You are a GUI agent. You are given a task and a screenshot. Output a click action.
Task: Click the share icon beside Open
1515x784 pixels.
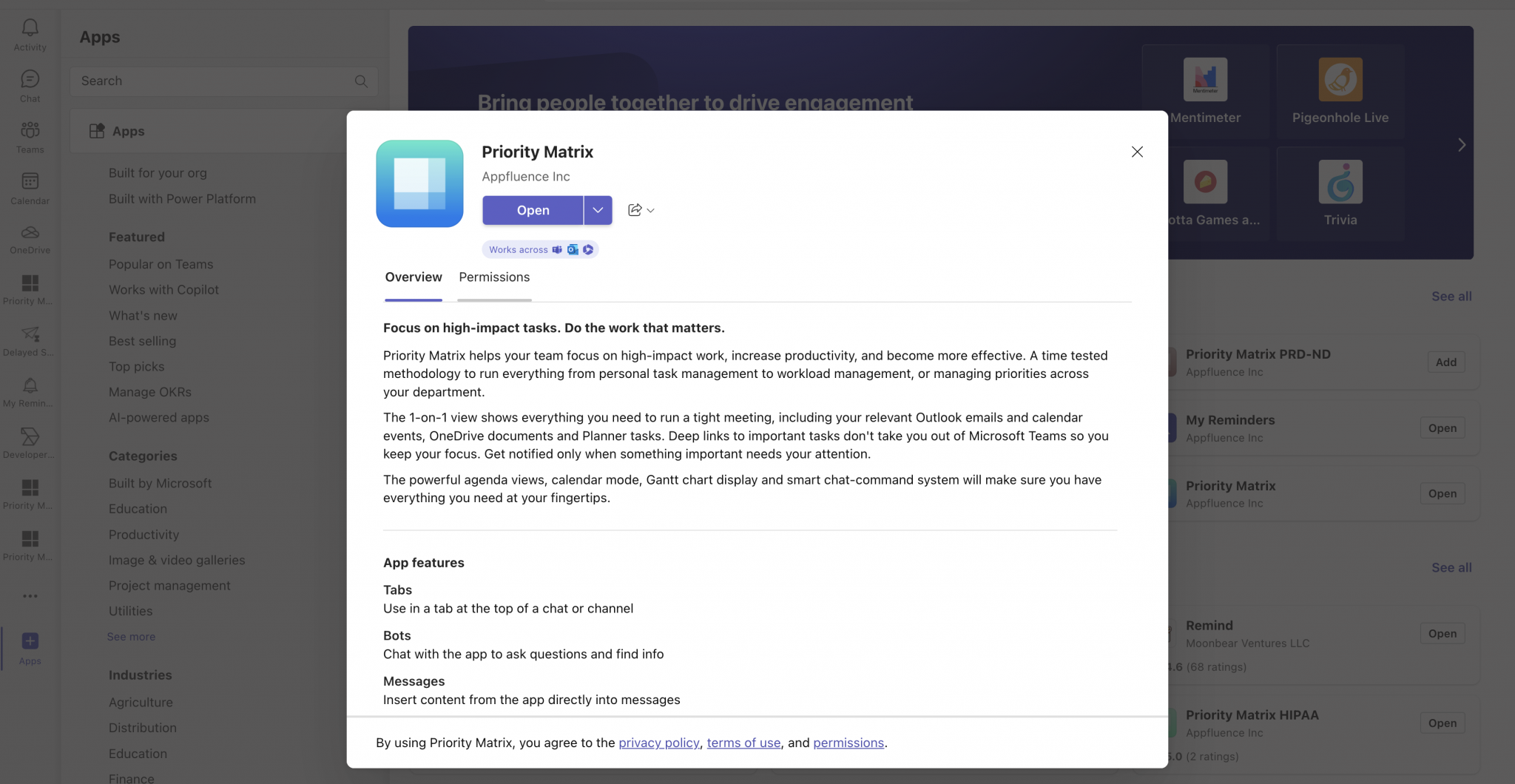(635, 210)
